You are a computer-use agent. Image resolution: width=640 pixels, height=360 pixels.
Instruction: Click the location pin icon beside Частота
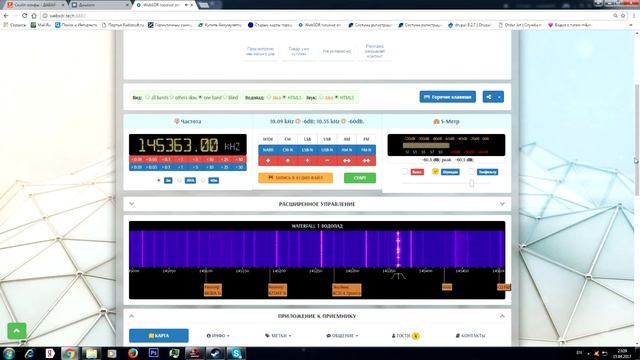[177, 121]
